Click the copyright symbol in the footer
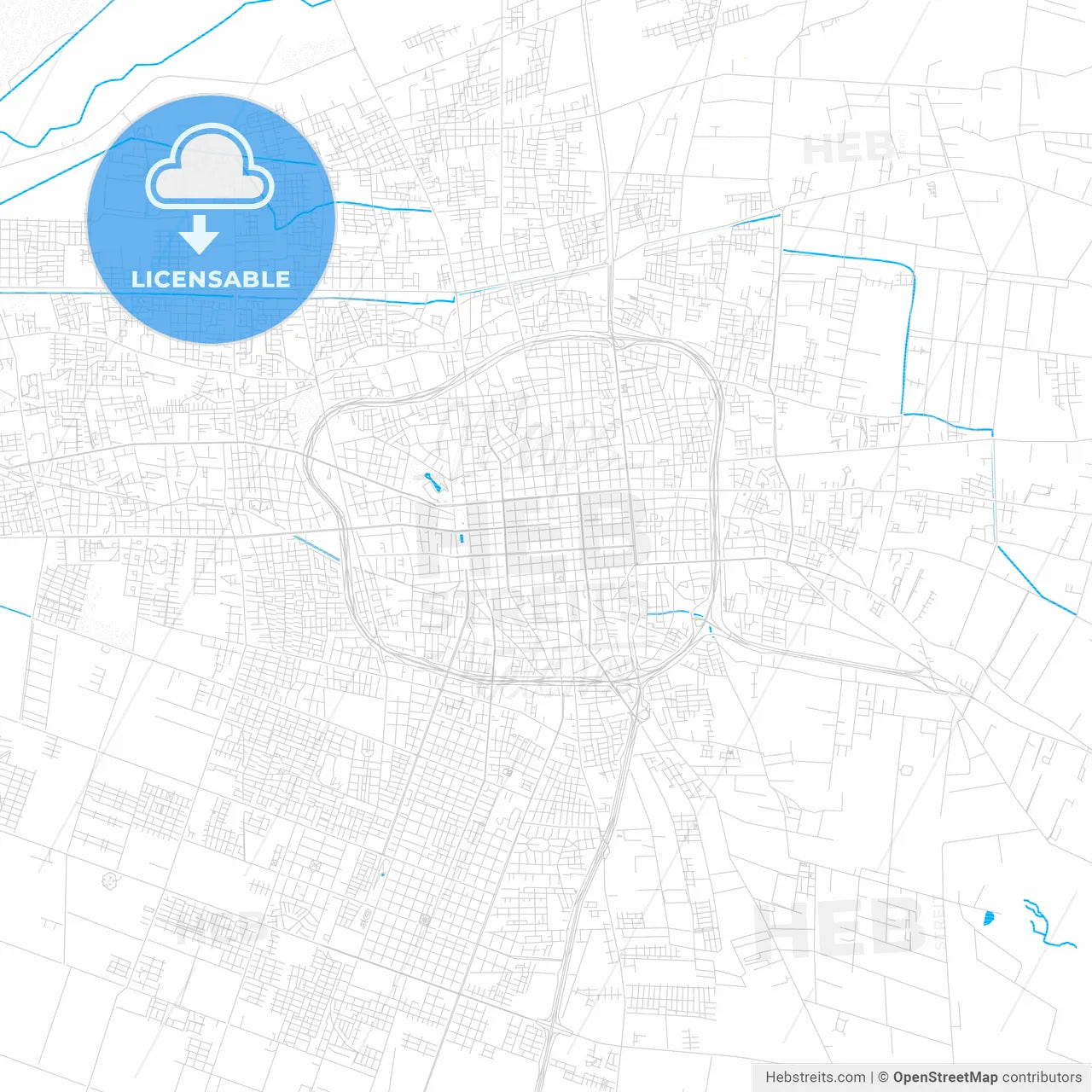 tap(882, 1078)
